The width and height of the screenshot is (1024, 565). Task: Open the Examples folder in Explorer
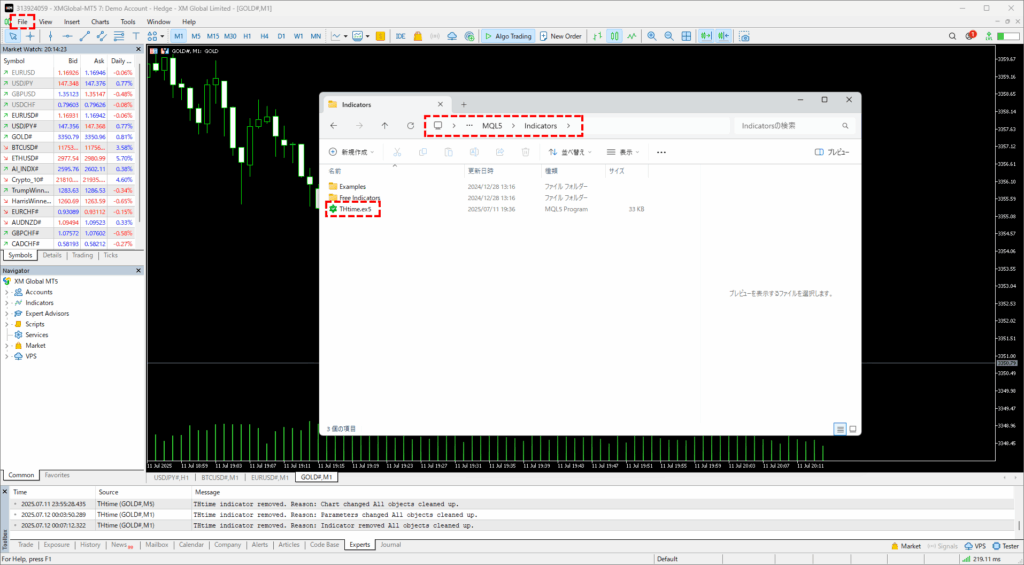[353, 187]
